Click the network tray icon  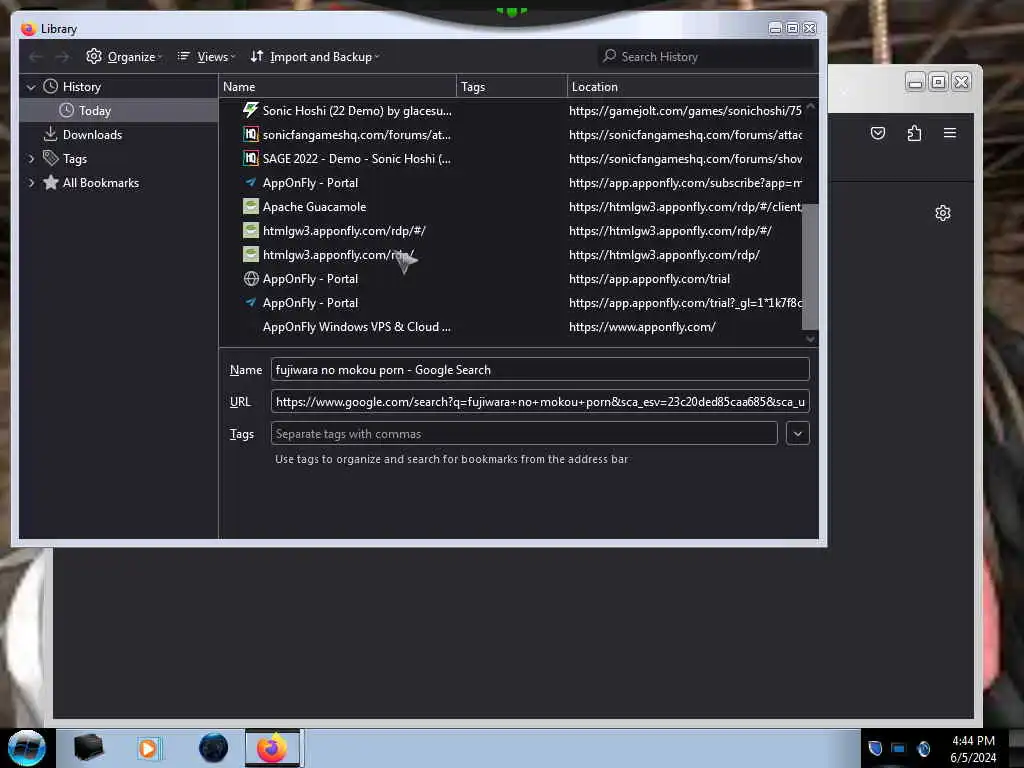pyautogui.click(x=899, y=748)
